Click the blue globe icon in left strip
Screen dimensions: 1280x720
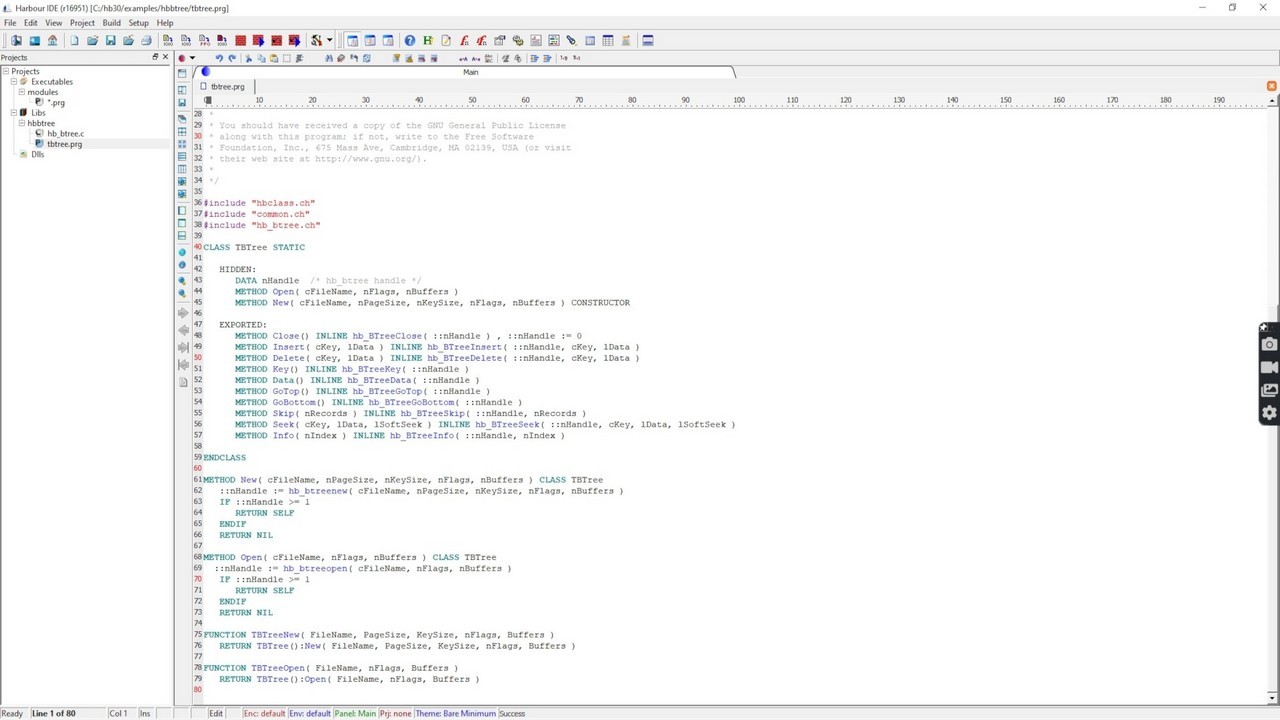click(182, 252)
